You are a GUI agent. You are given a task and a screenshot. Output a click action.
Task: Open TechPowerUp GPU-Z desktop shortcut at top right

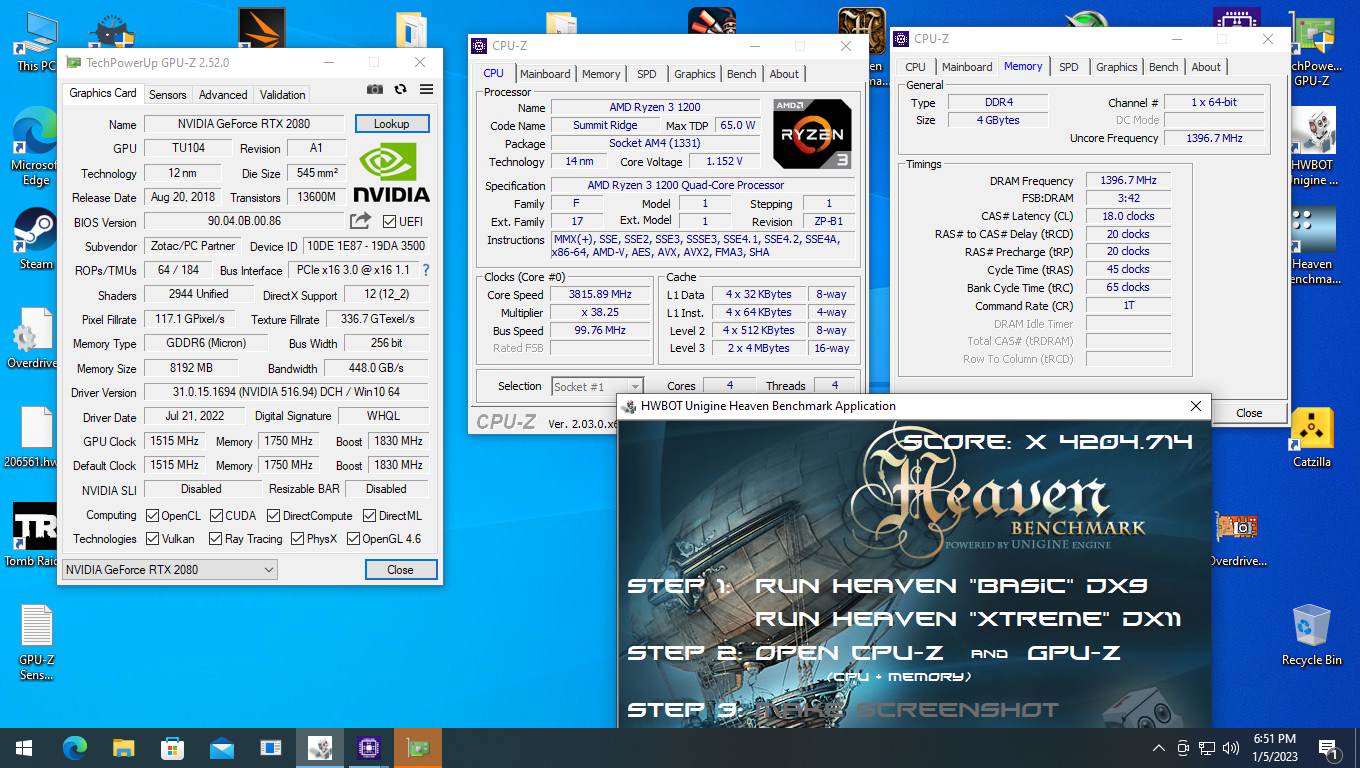point(1312,48)
